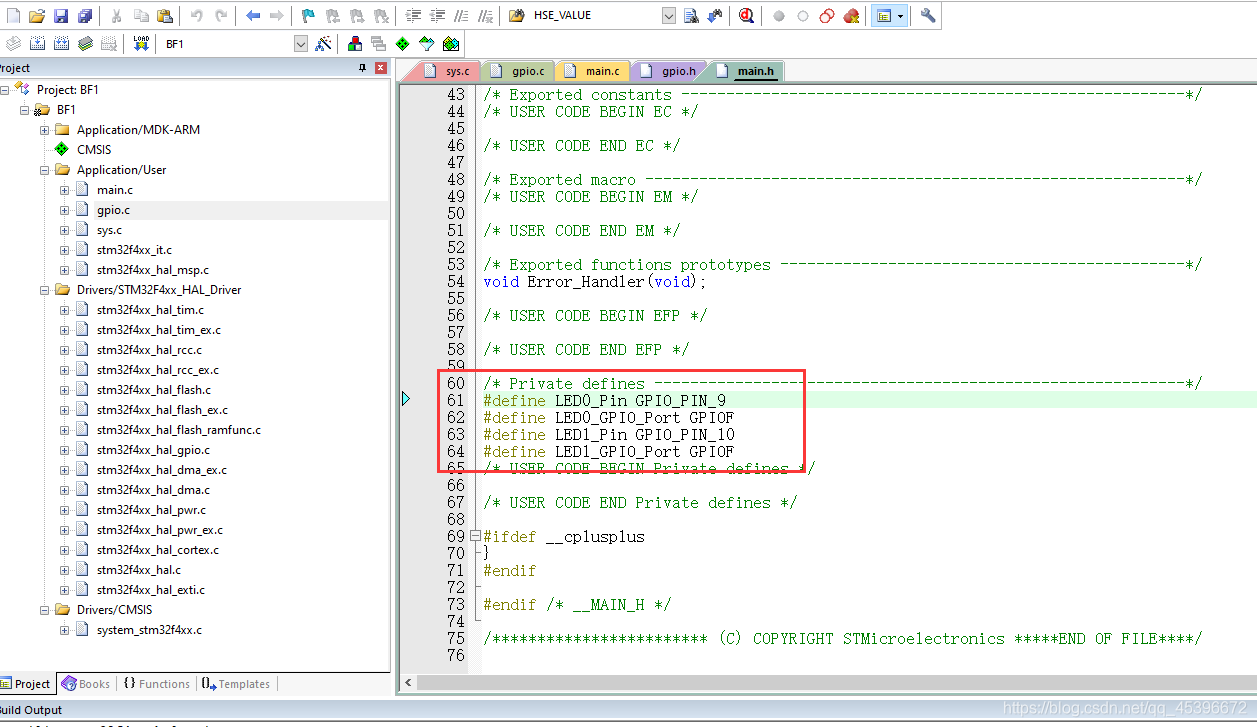Select the Project panel tab
Viewport: 1257px width, 727px height.
point(26,684)
